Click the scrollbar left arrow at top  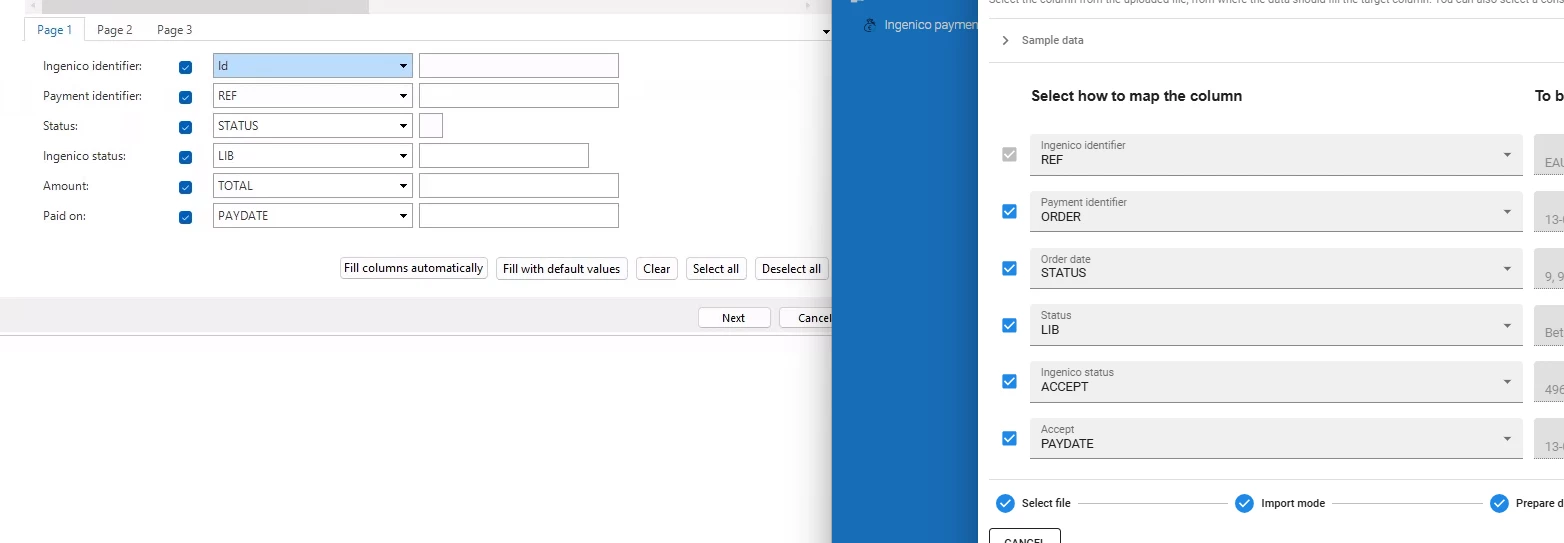(32, 6)
